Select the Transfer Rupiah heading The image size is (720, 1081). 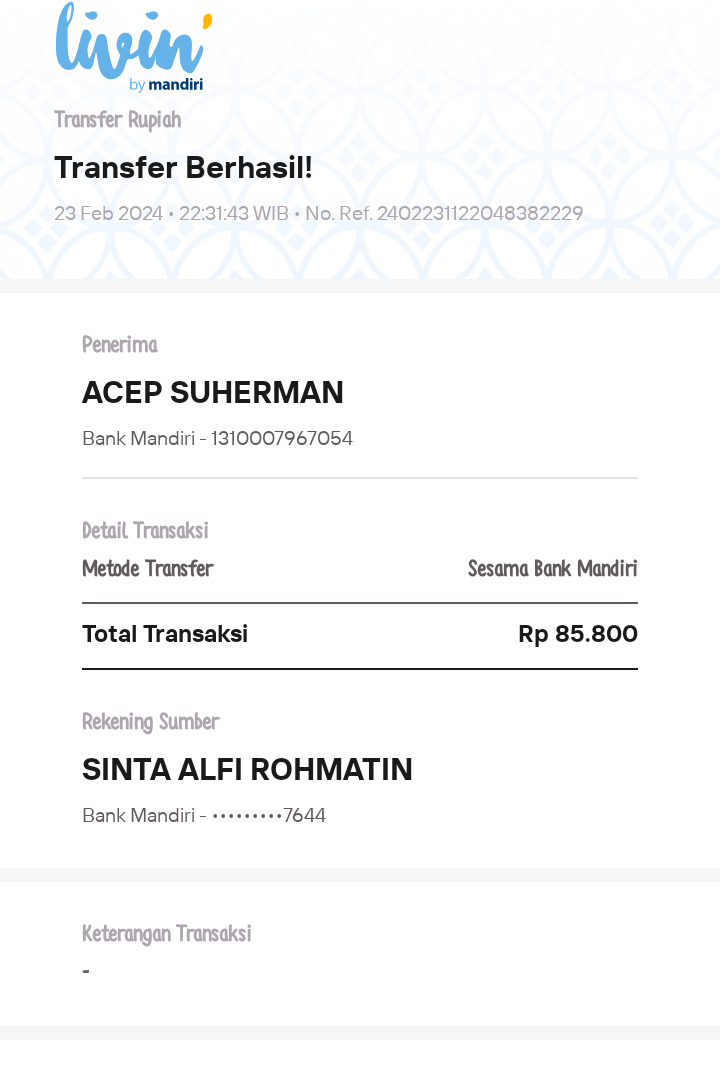pyautogui.click(x=118, y=120)
